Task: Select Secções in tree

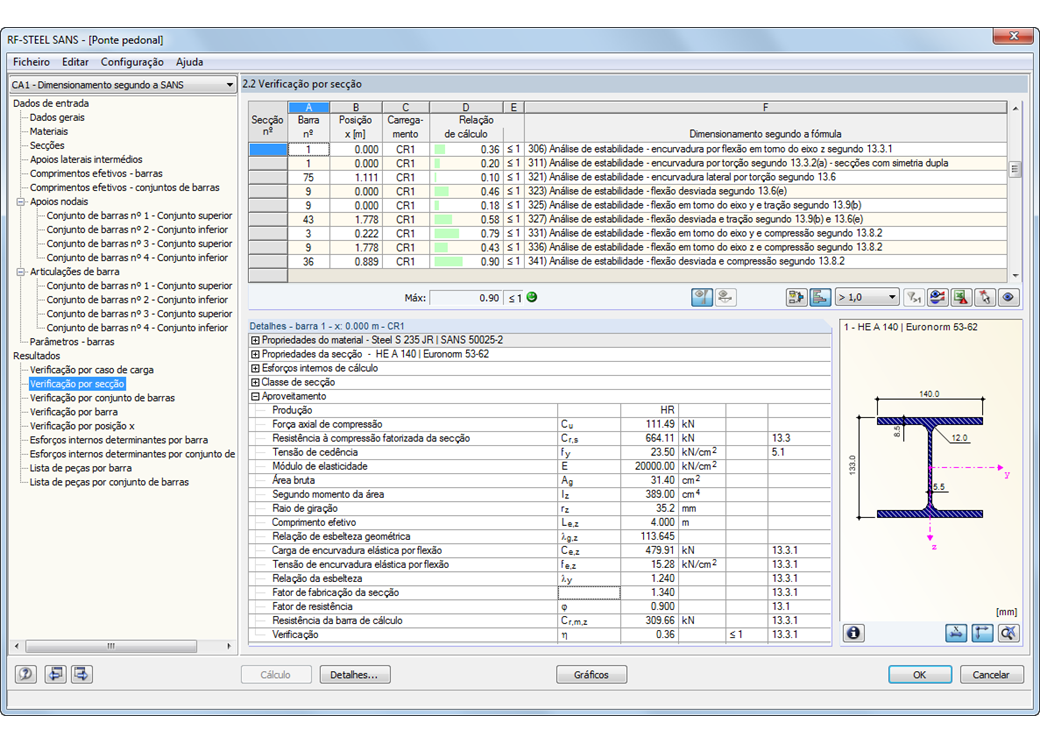Action: [x=46, y=145]
